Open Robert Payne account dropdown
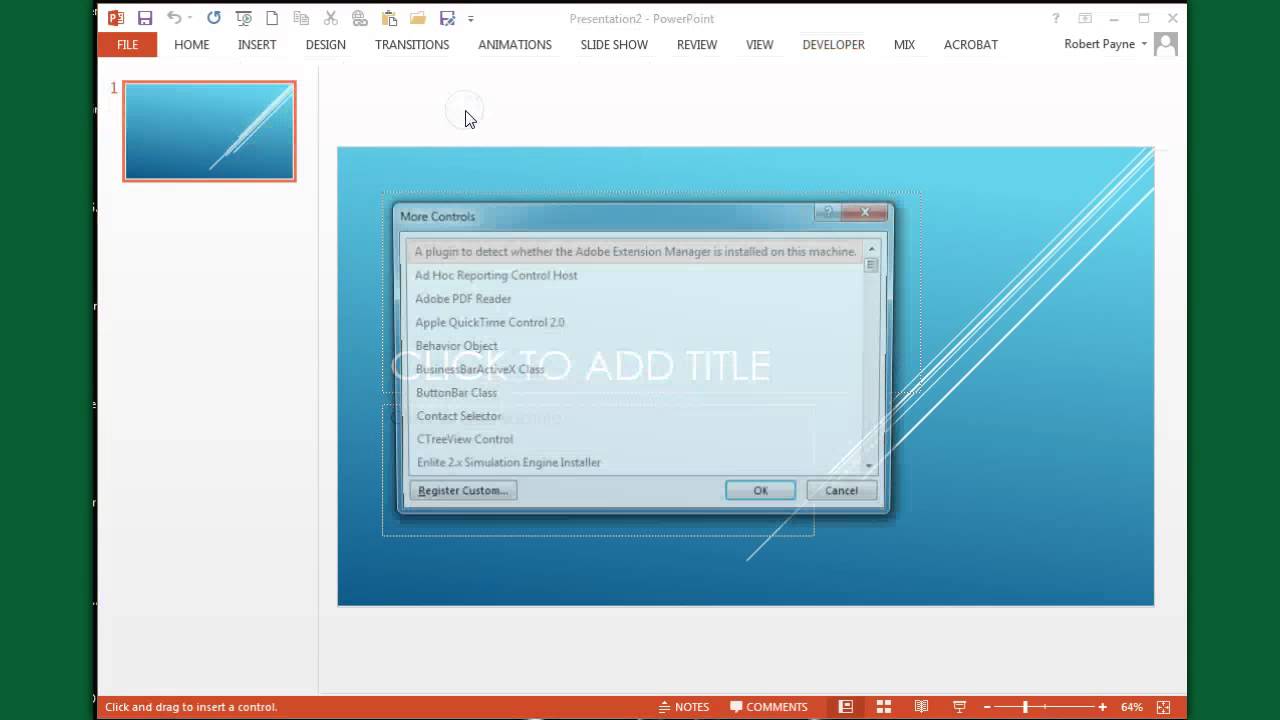This screenshot has width=1280, height=720. [1105, 44]
